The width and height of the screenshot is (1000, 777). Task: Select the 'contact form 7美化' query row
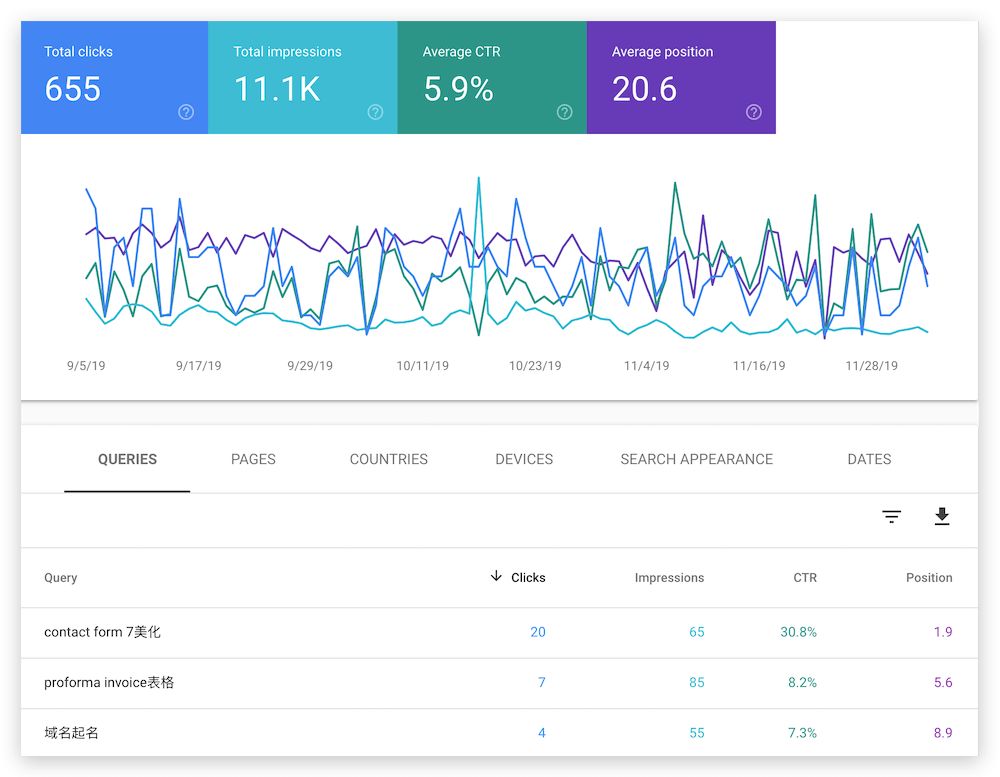click(x=102, y=632)
